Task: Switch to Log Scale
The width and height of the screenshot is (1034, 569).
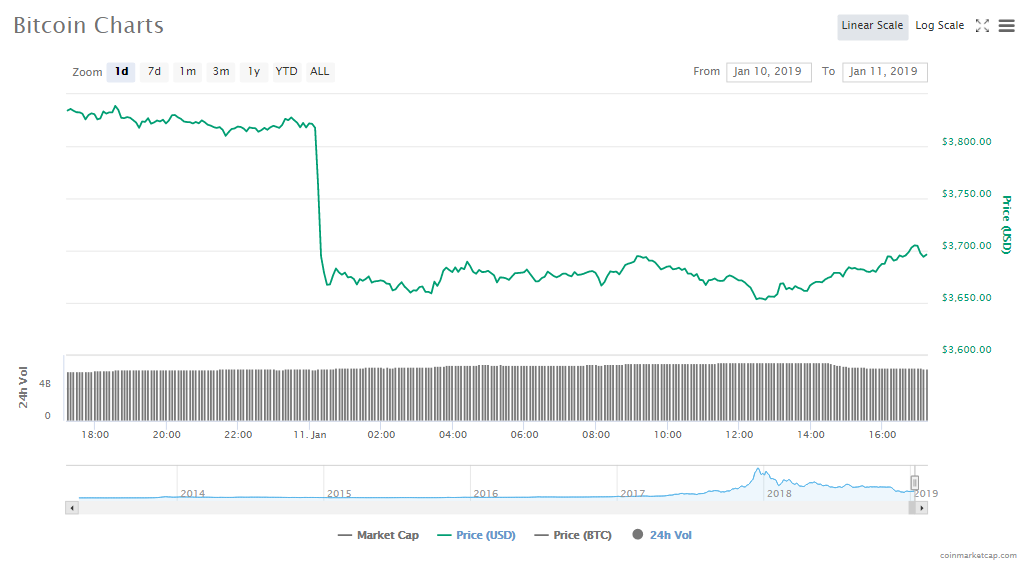Action: pos(939,26)
